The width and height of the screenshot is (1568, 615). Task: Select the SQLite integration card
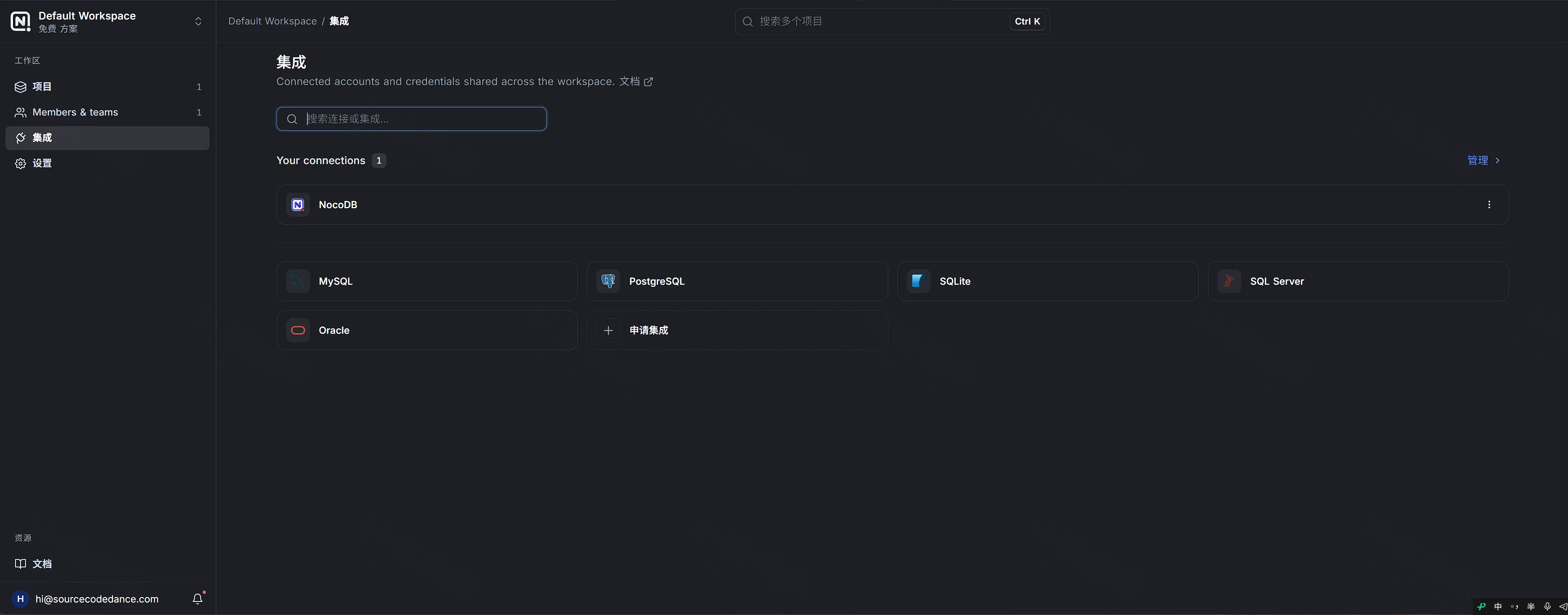(1047, 281)
